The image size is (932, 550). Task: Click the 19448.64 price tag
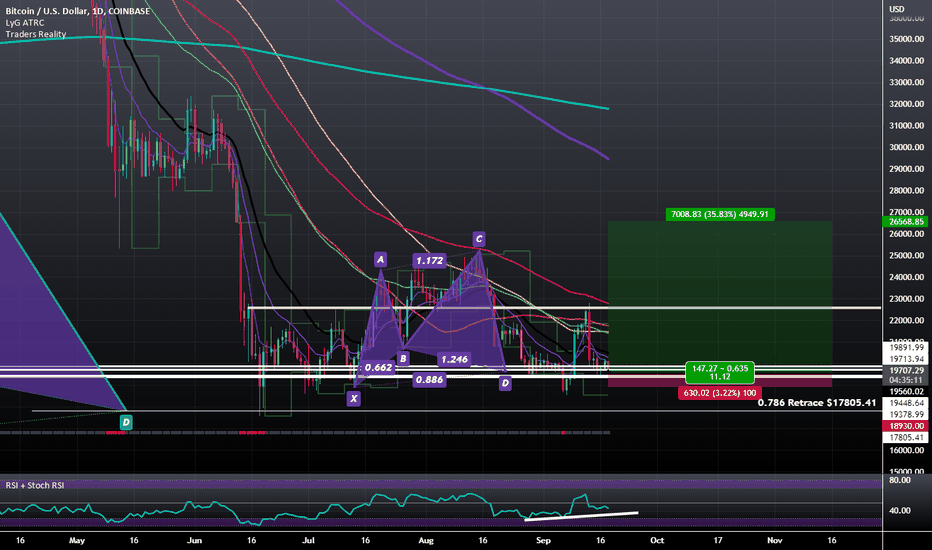coord(907,403)
